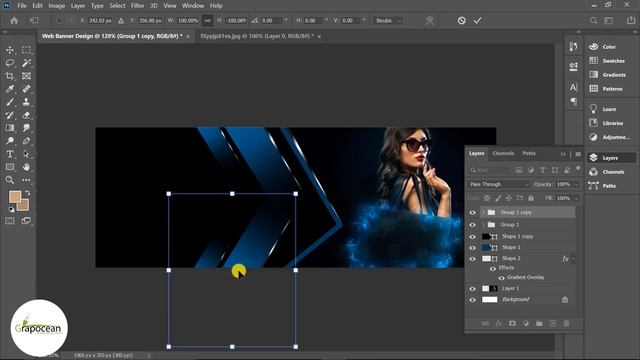Viewport: 640px width, 360px height.
Task: Select the Rectangular Marquee tool
Action: tap(26, 50)
